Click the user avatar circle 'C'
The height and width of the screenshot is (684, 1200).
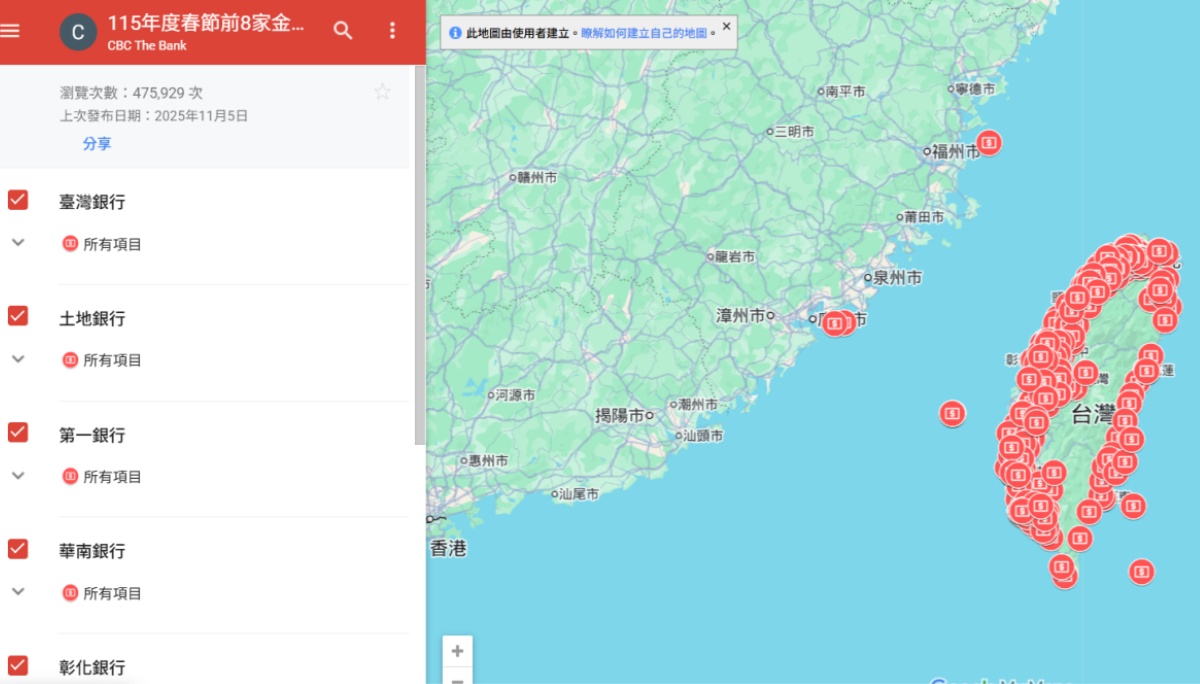coord(78,32)
